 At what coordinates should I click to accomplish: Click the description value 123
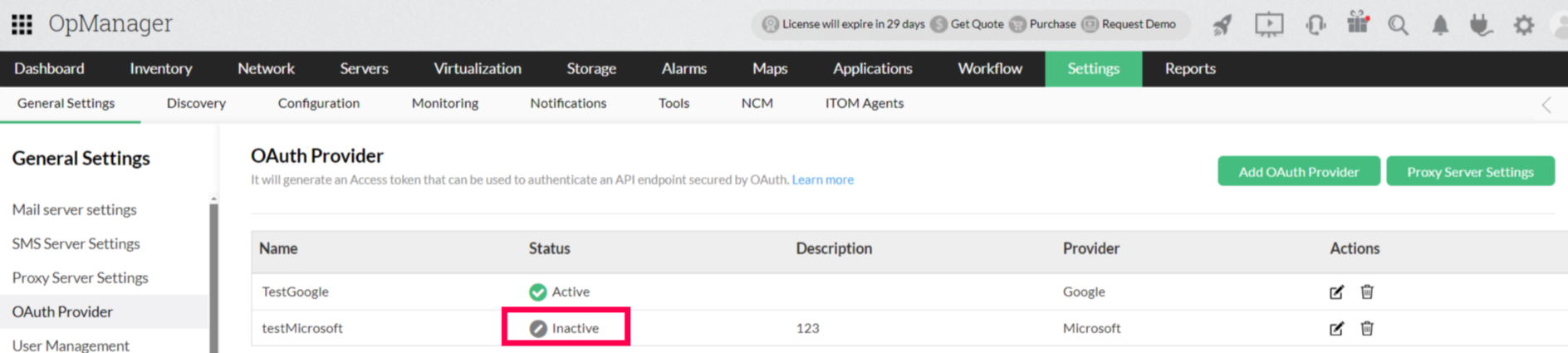pos(807,328)
